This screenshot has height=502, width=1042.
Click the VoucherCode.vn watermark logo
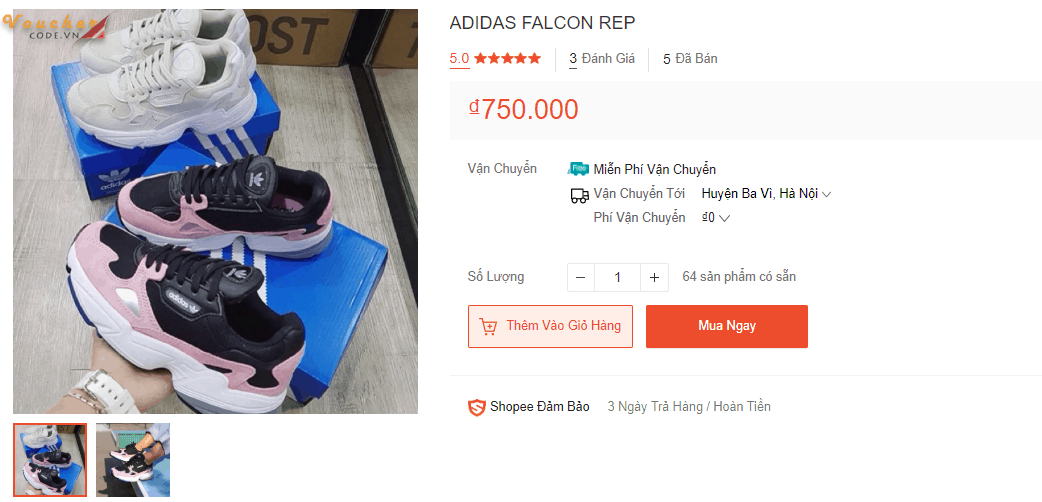55,26
